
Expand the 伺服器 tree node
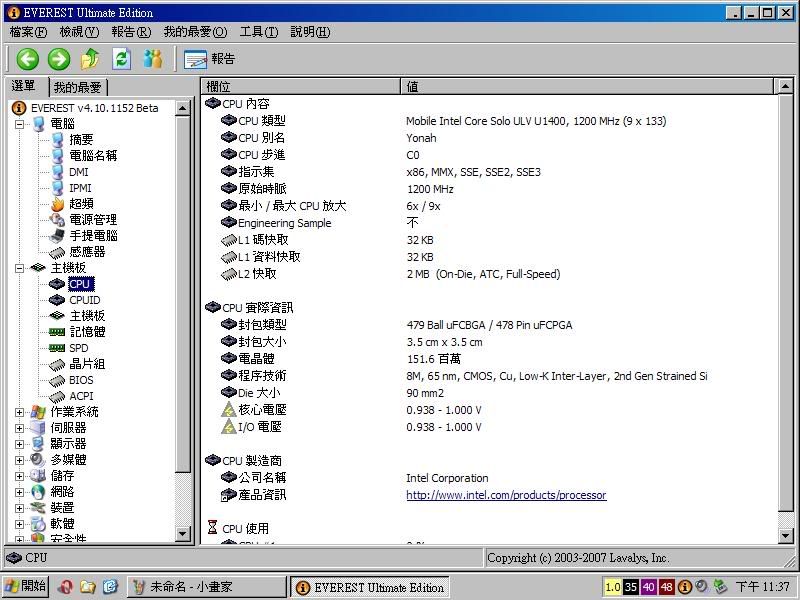coord(19,428)
